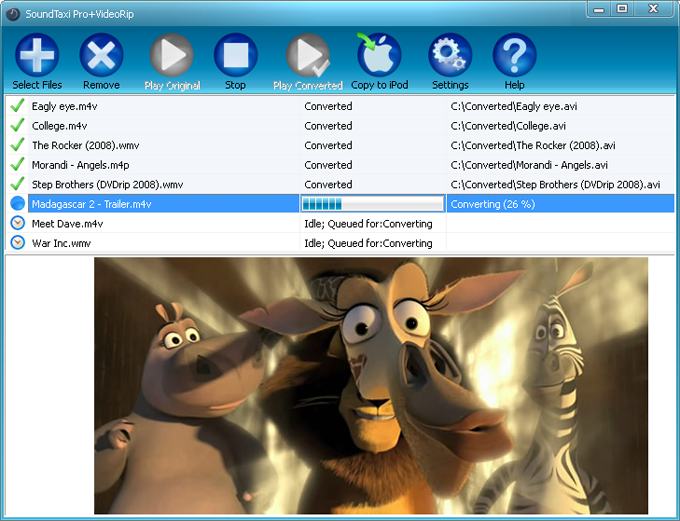This screenshot has height=521, width=680.
Task: Click queued status of War Inc.wmv
Action: [368, 243]
